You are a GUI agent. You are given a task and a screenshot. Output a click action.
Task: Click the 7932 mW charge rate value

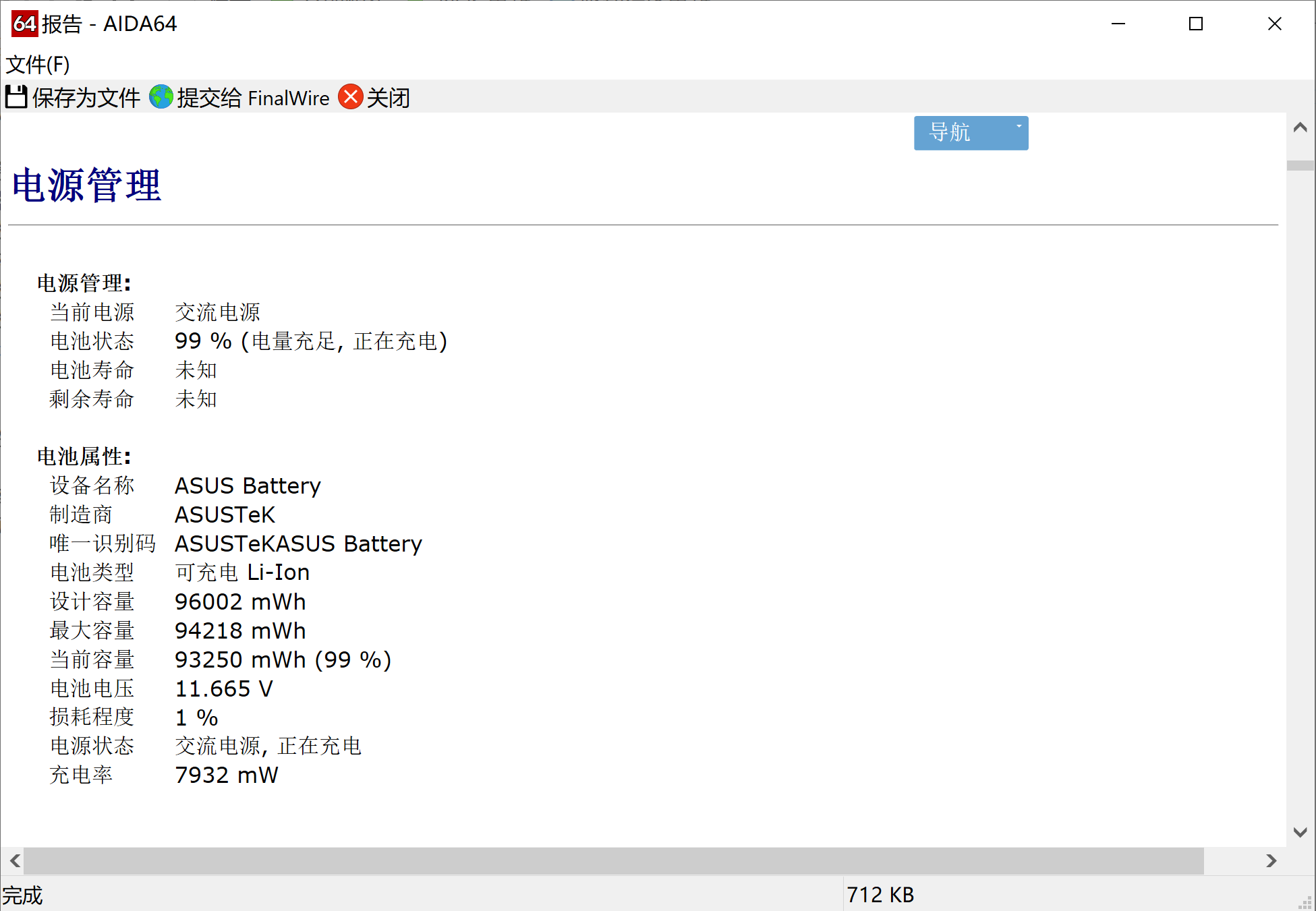[227, 775]
